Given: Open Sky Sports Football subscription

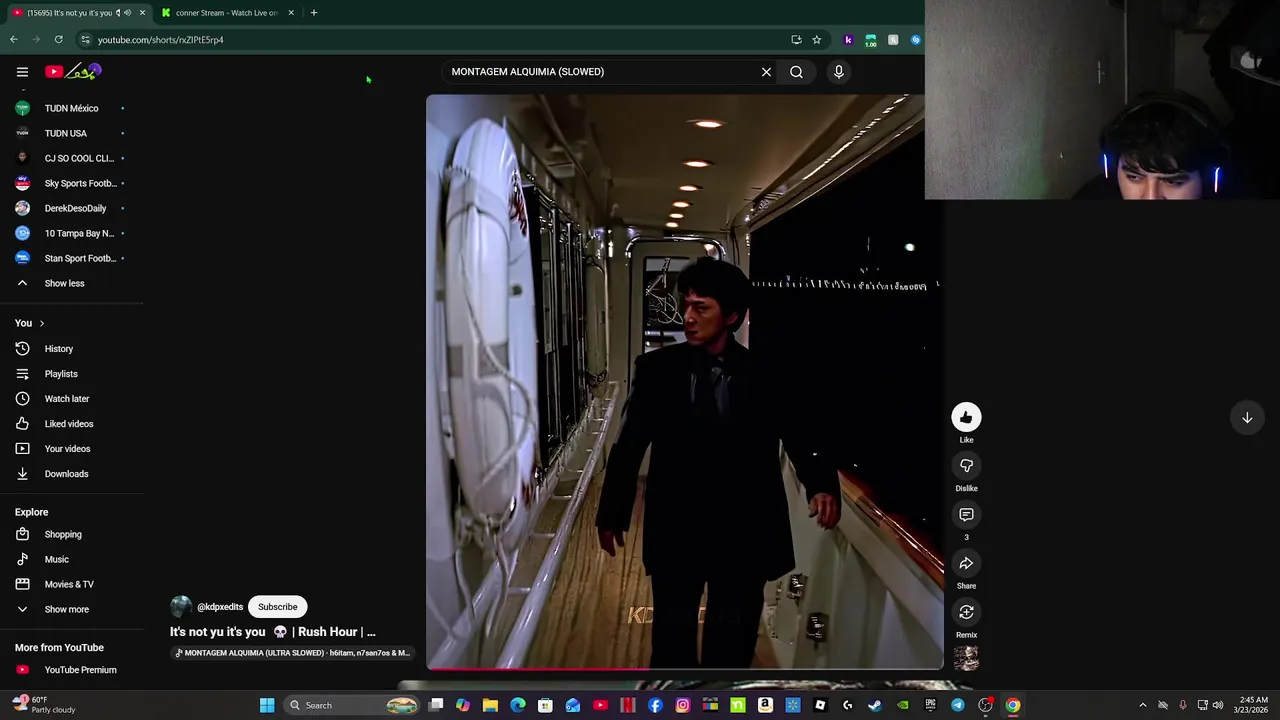Looking at the screenshot, I should [x=71, y=183].
